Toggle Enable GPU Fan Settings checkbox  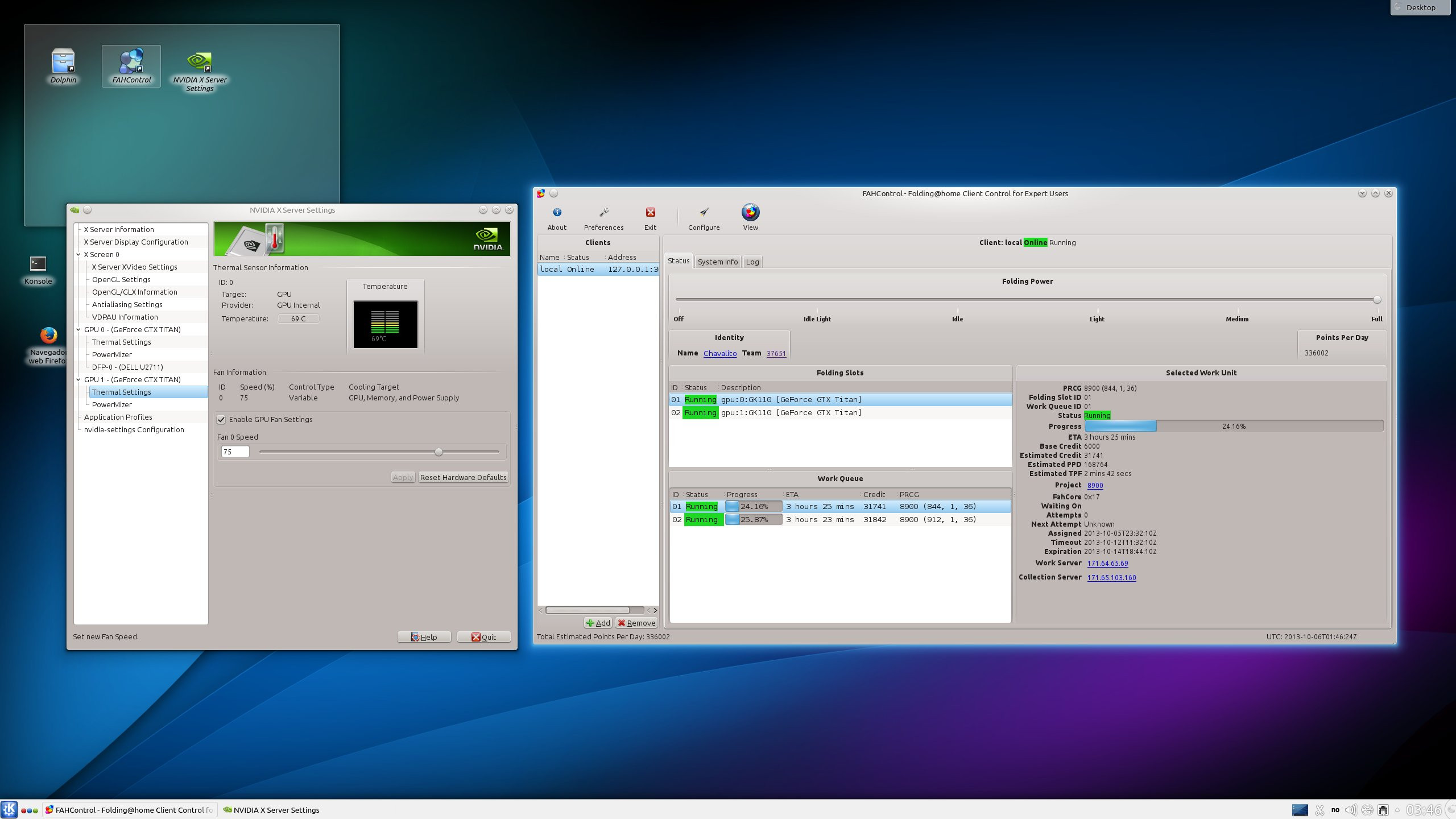tap(221, 420)
